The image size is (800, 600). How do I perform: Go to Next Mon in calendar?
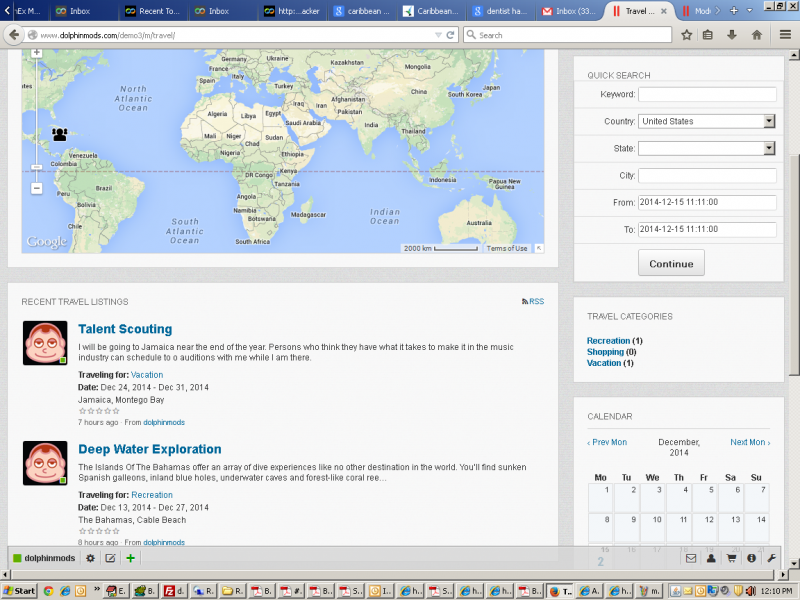(x=750, y=442)
